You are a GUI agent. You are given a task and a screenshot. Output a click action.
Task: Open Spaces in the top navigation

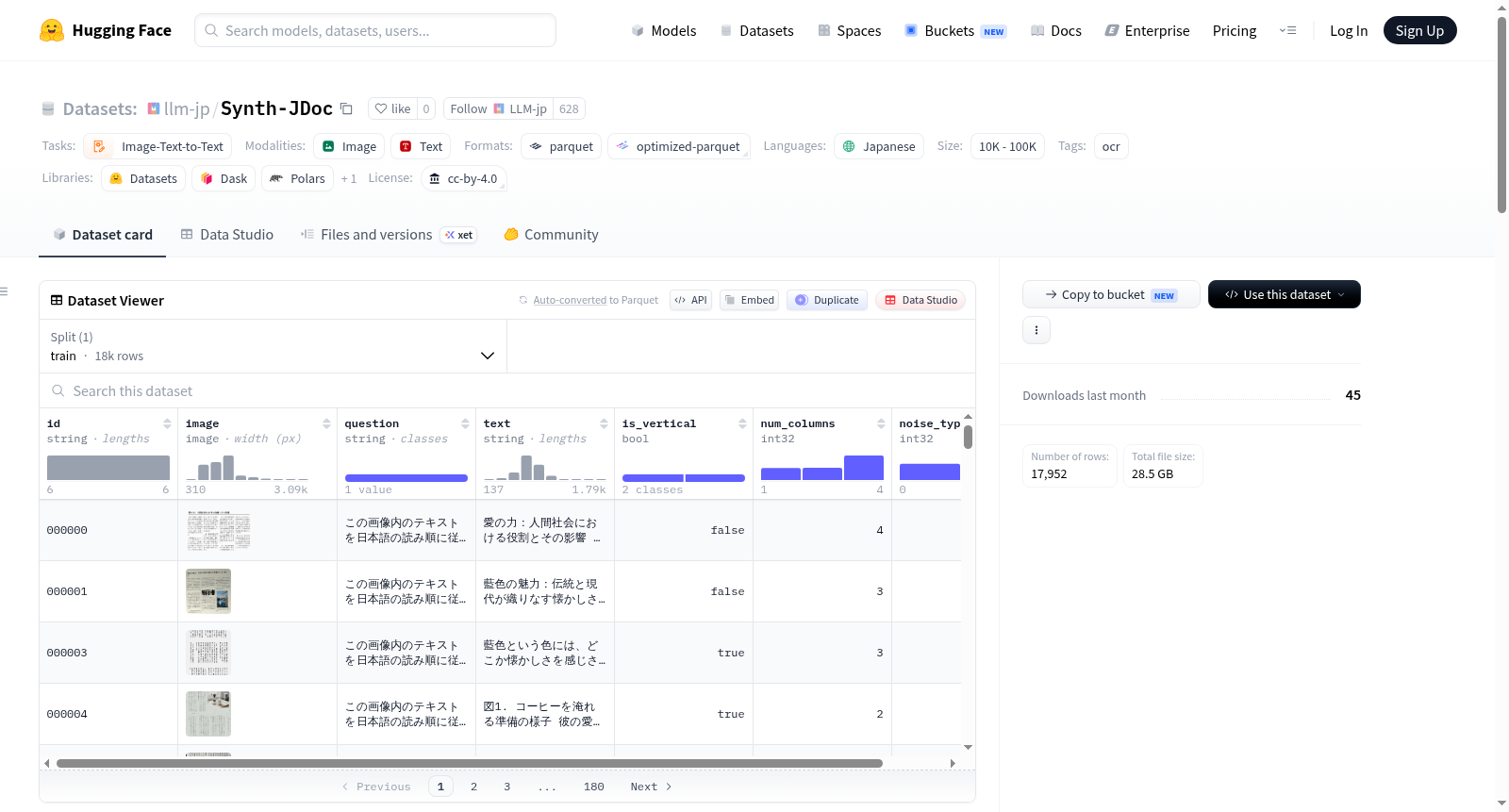pos(850,30)
